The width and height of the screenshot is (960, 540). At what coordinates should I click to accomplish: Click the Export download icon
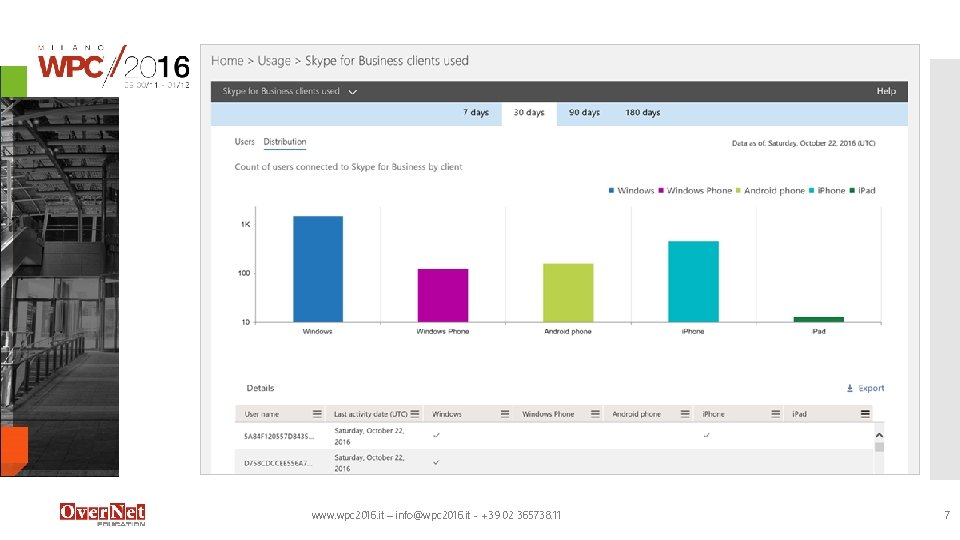850,388
